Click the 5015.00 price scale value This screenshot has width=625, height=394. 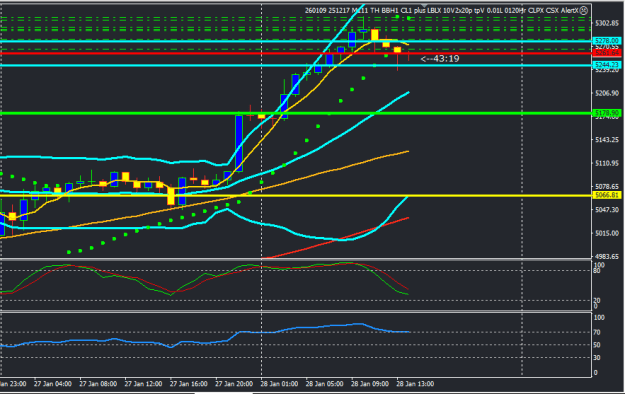pos(607,233)
